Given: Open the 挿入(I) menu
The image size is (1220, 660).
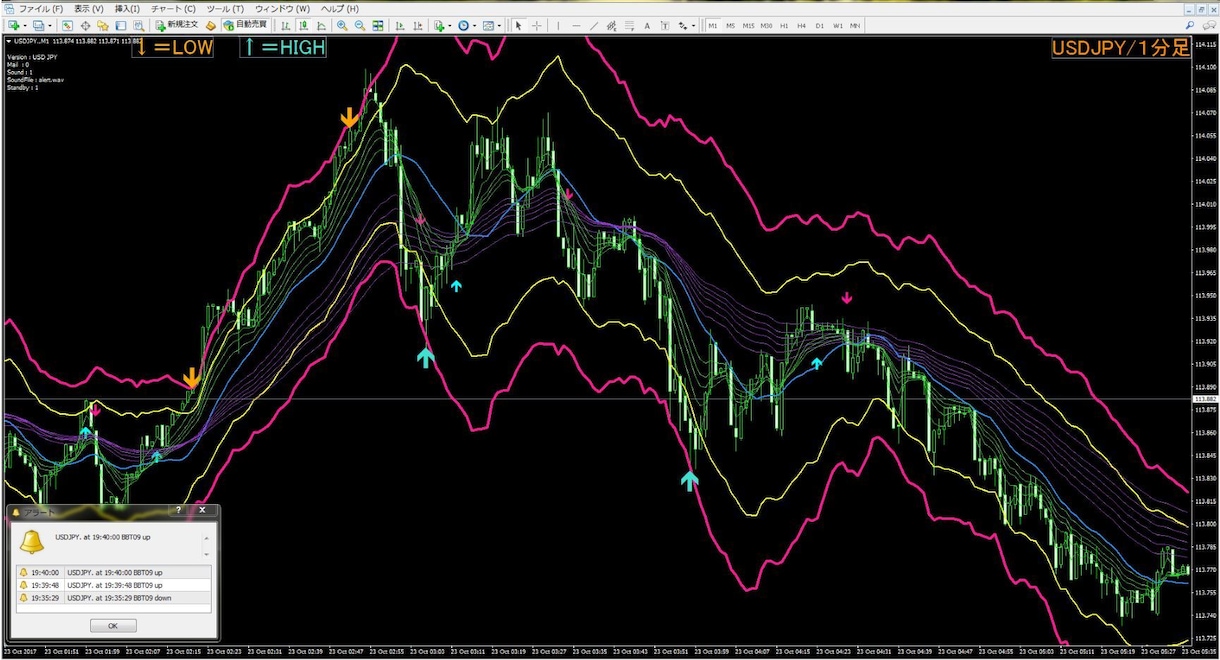Looking at the screenshot, I should pyautogui.click(x=129, y=8).
